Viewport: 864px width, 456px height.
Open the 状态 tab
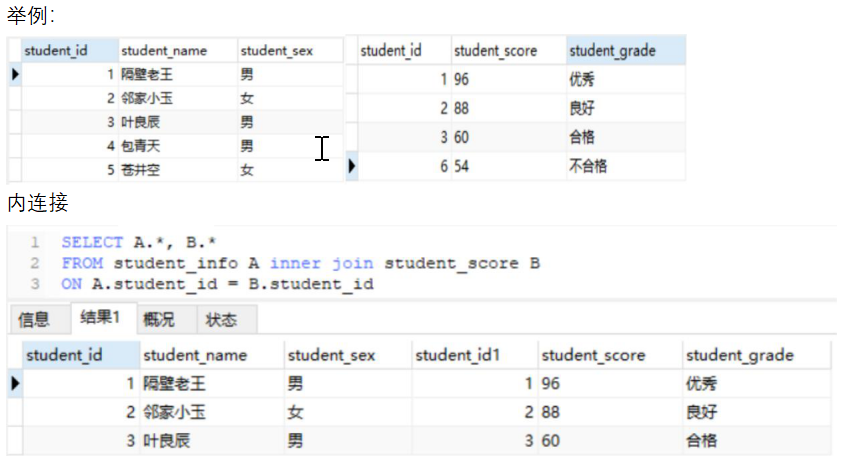click(x=221, y=319)
